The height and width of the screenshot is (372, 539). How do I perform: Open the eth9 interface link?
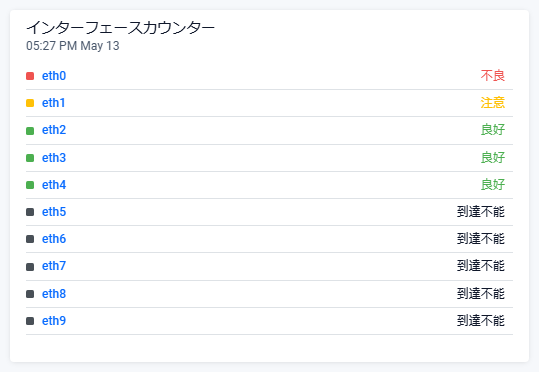pos(54,321)
